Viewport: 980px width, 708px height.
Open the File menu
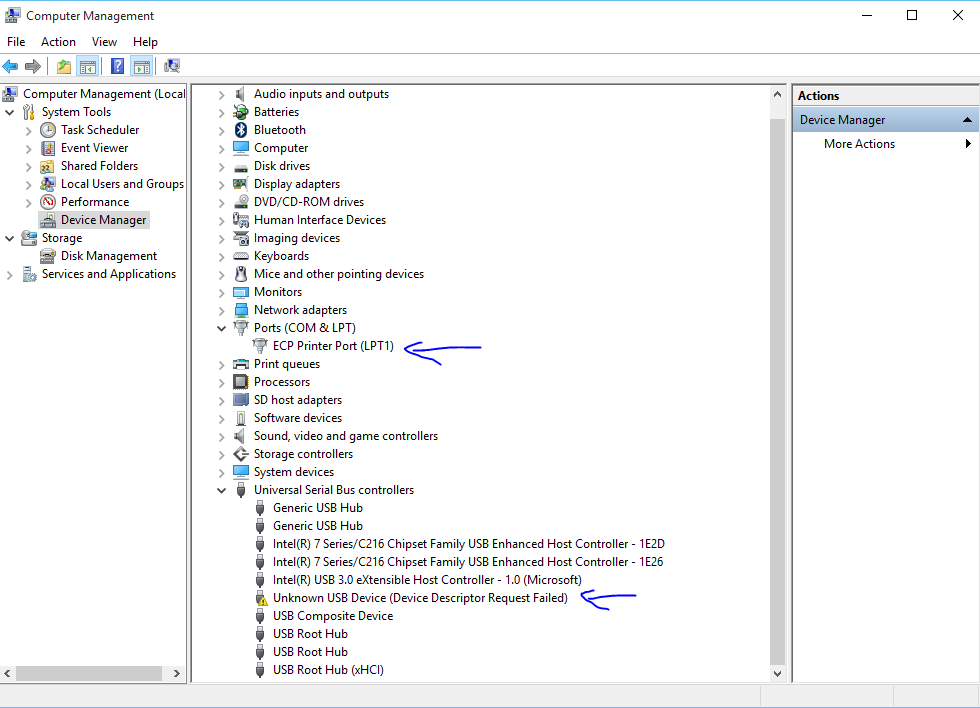16,42
